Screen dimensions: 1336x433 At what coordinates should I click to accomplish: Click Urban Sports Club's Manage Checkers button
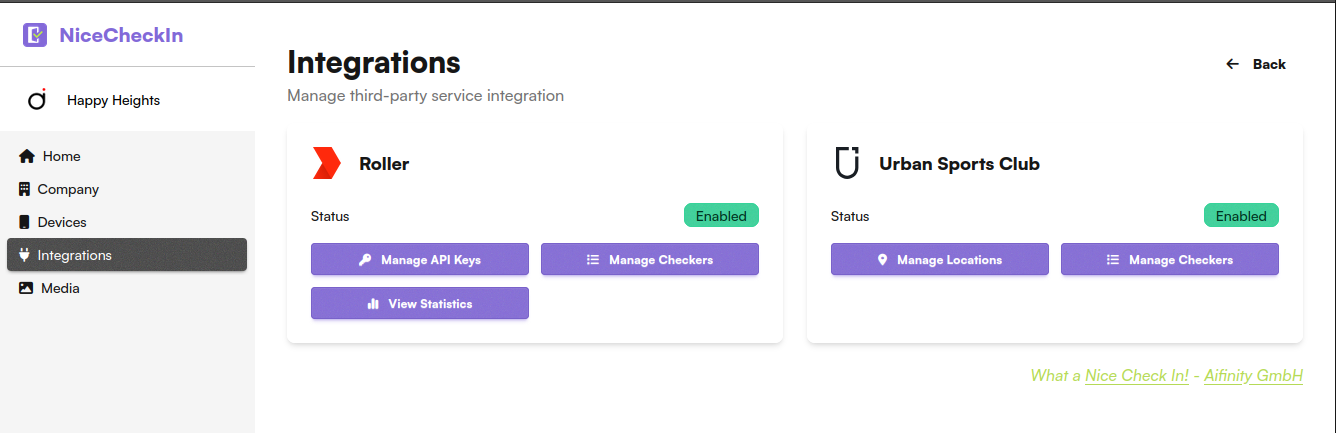1170,260
